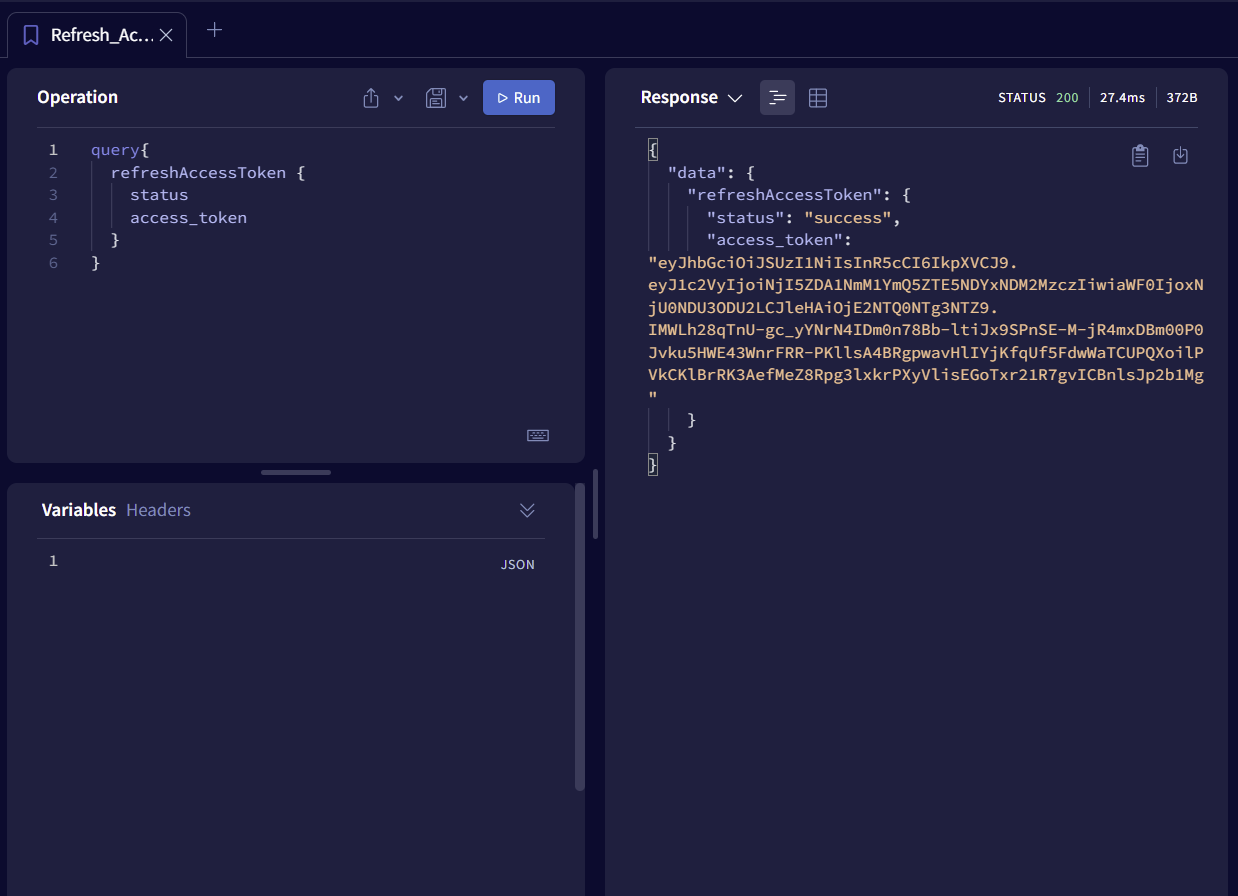Open the save options dropdown arrow
The image size is (1238, 896).
pyautogui.click(x=463, y=98)
